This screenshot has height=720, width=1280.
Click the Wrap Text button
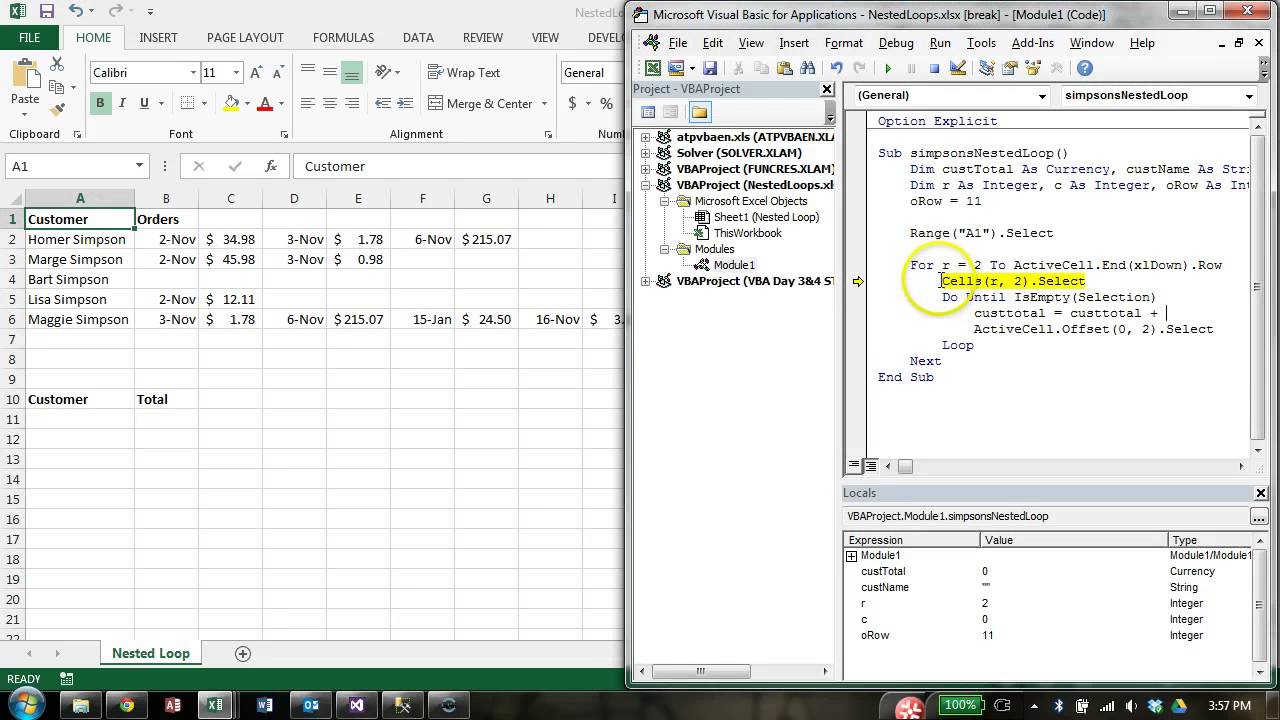pos(464,73)
